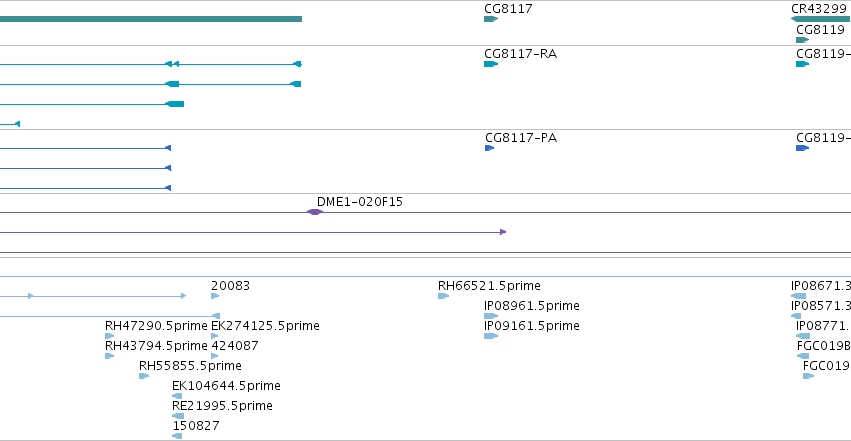The height and width of the screenshot is (441, 851).
Task: Click the RE21995.5prime feature glyph
Action: (178, 416)
